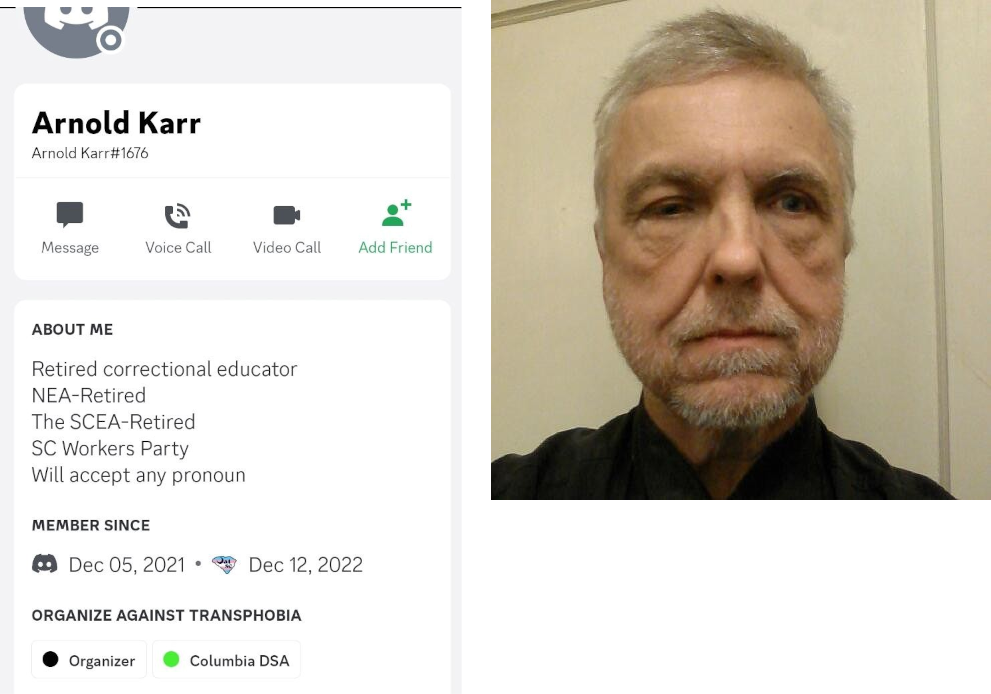The image size is (991, 694).
Task: Click the Discord logo profile avatar
Action: point(76,29)
